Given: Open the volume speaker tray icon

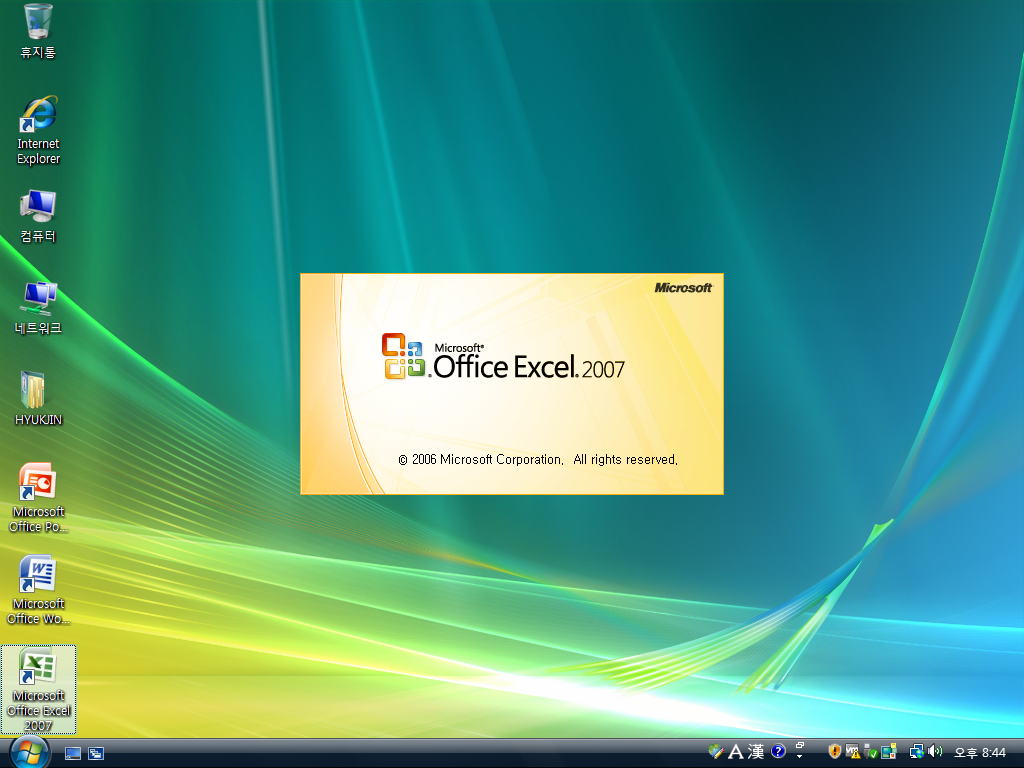Looking at the screenshot, I should 935,752.
